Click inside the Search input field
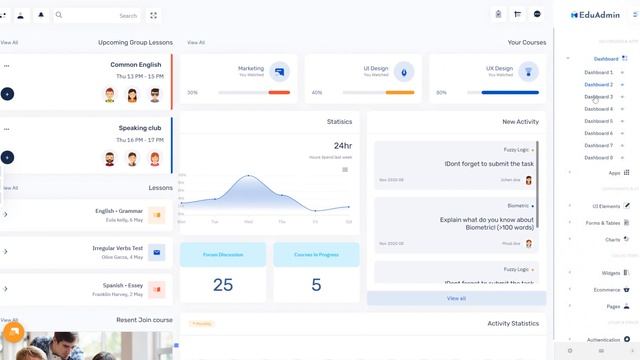640x360 pixels. click(x=98, y=16)
